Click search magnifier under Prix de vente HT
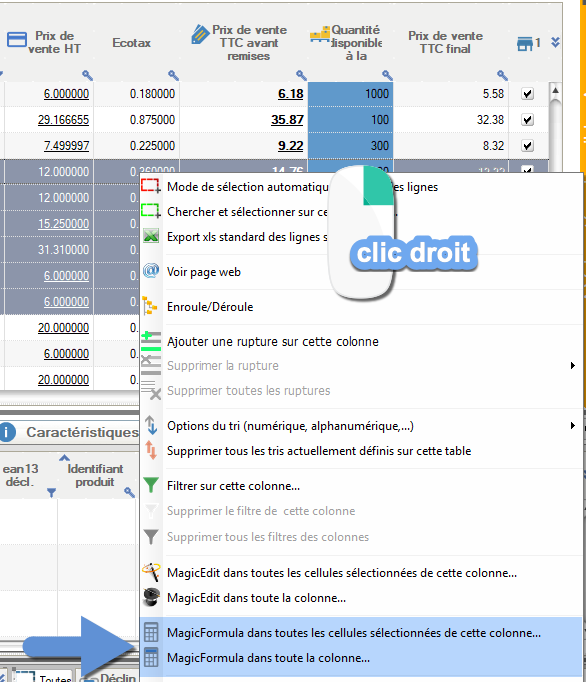The width and height of the screenshot is (586, 682). click(87, 75)
